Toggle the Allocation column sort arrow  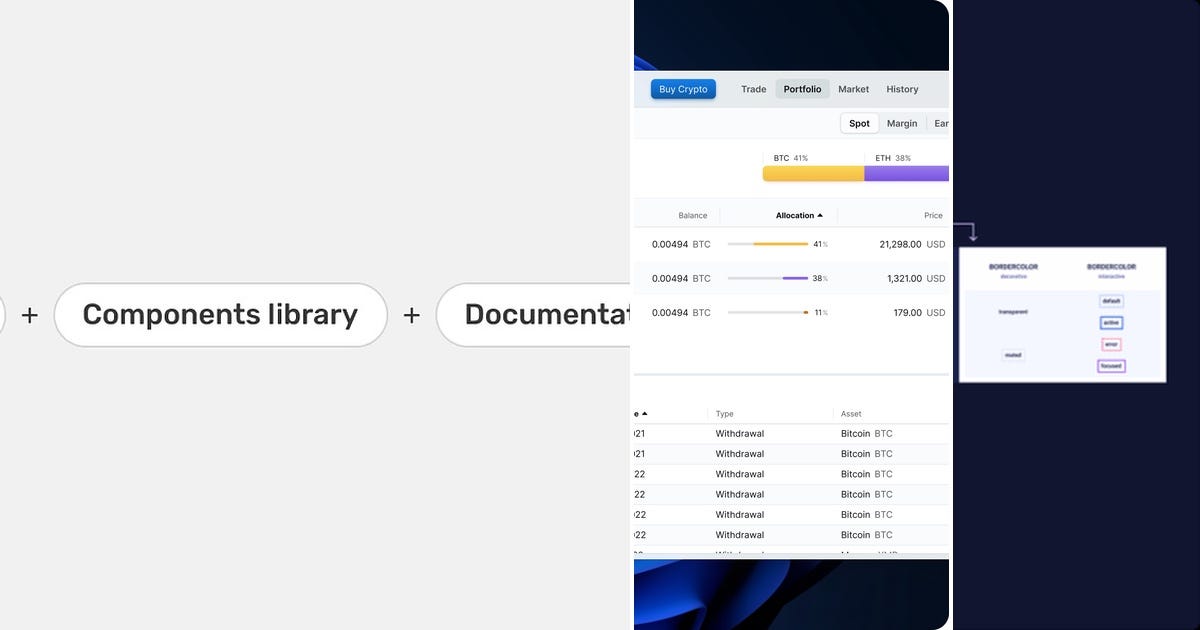[x=819, y=215]
